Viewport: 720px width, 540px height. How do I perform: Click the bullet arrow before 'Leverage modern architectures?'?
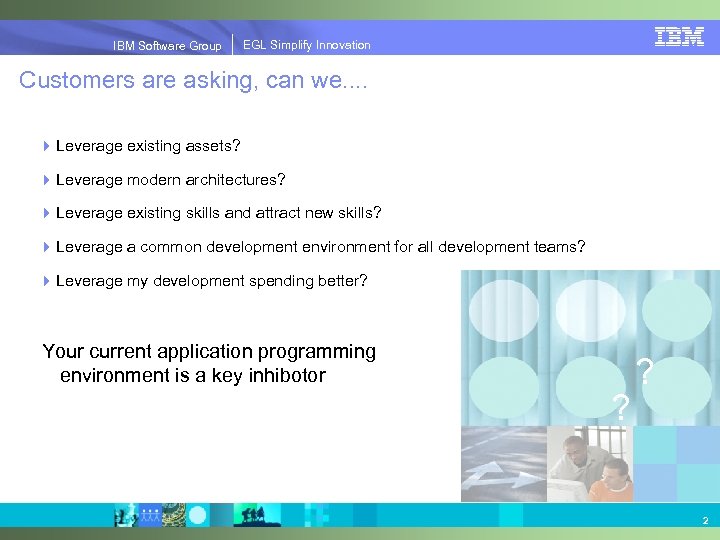click(x=46, y=180)
